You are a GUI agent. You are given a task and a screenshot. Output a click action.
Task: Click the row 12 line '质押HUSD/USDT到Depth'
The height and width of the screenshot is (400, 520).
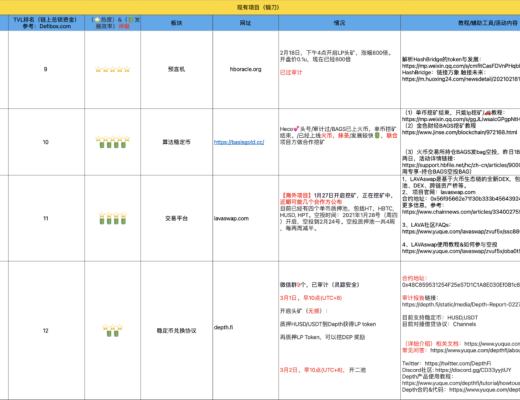328,324
